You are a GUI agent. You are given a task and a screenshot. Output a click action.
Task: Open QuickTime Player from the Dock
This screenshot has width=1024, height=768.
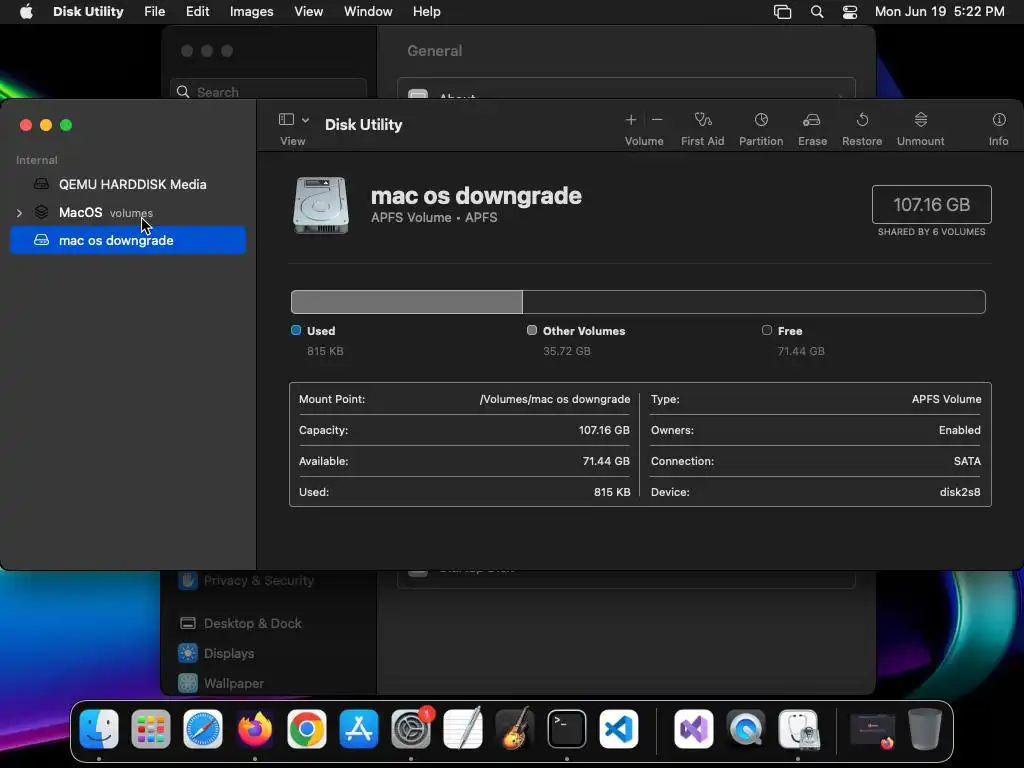746,729
